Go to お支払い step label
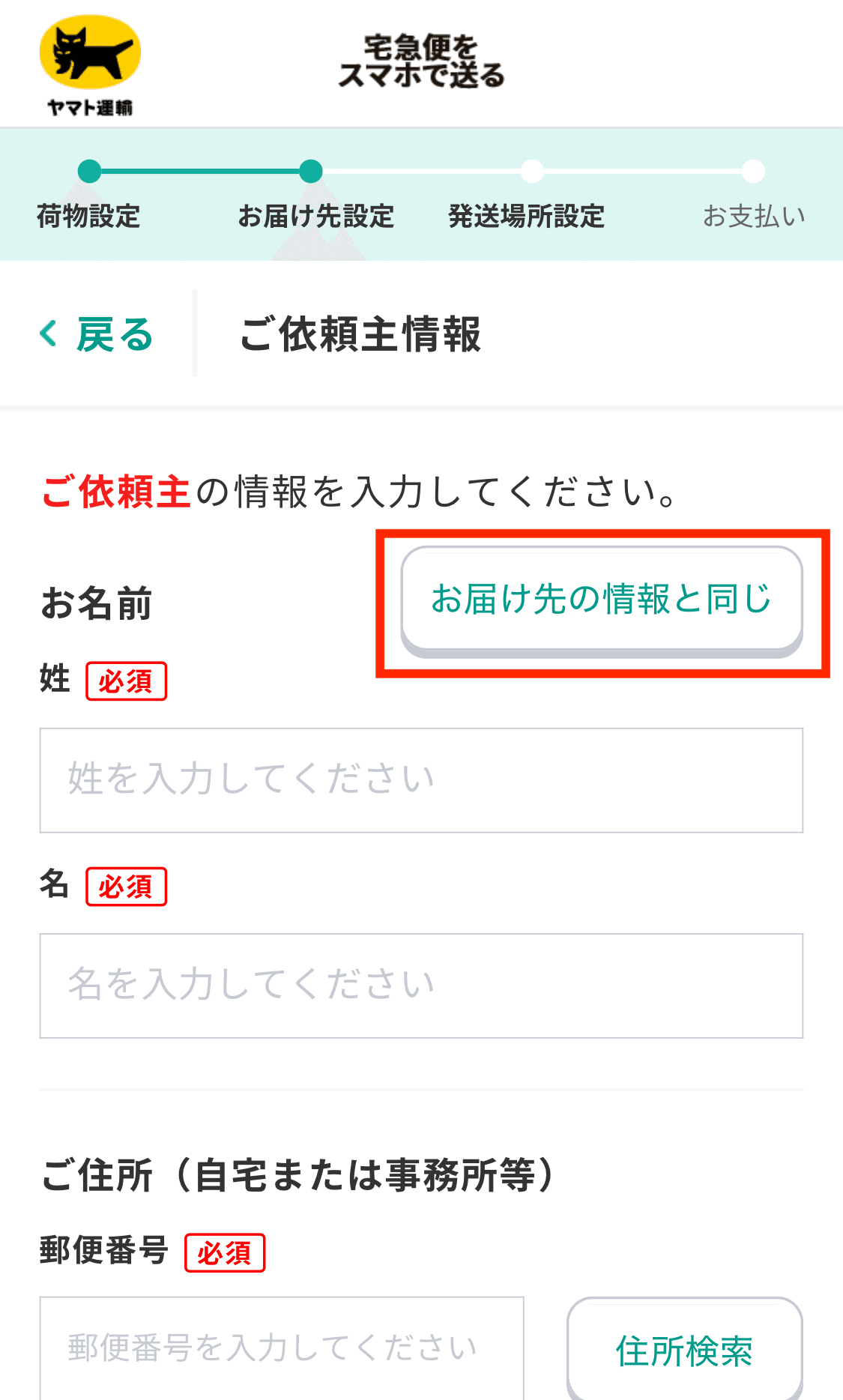This screenshot has height=1400, width=843. click(754, 216)
